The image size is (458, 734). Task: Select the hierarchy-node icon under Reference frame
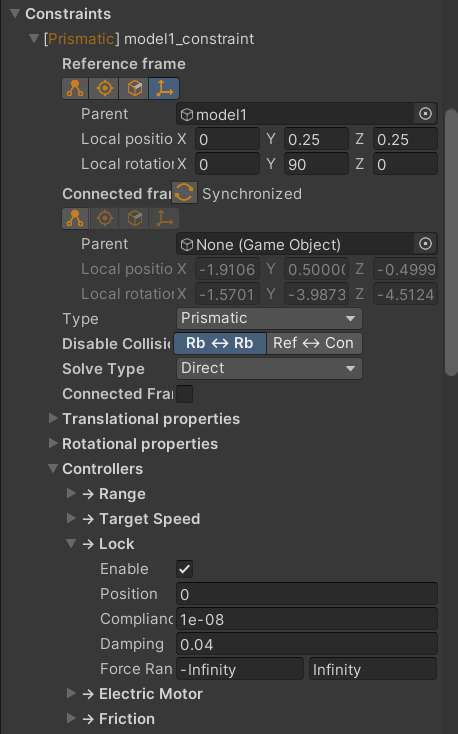[x=75, y=88]
